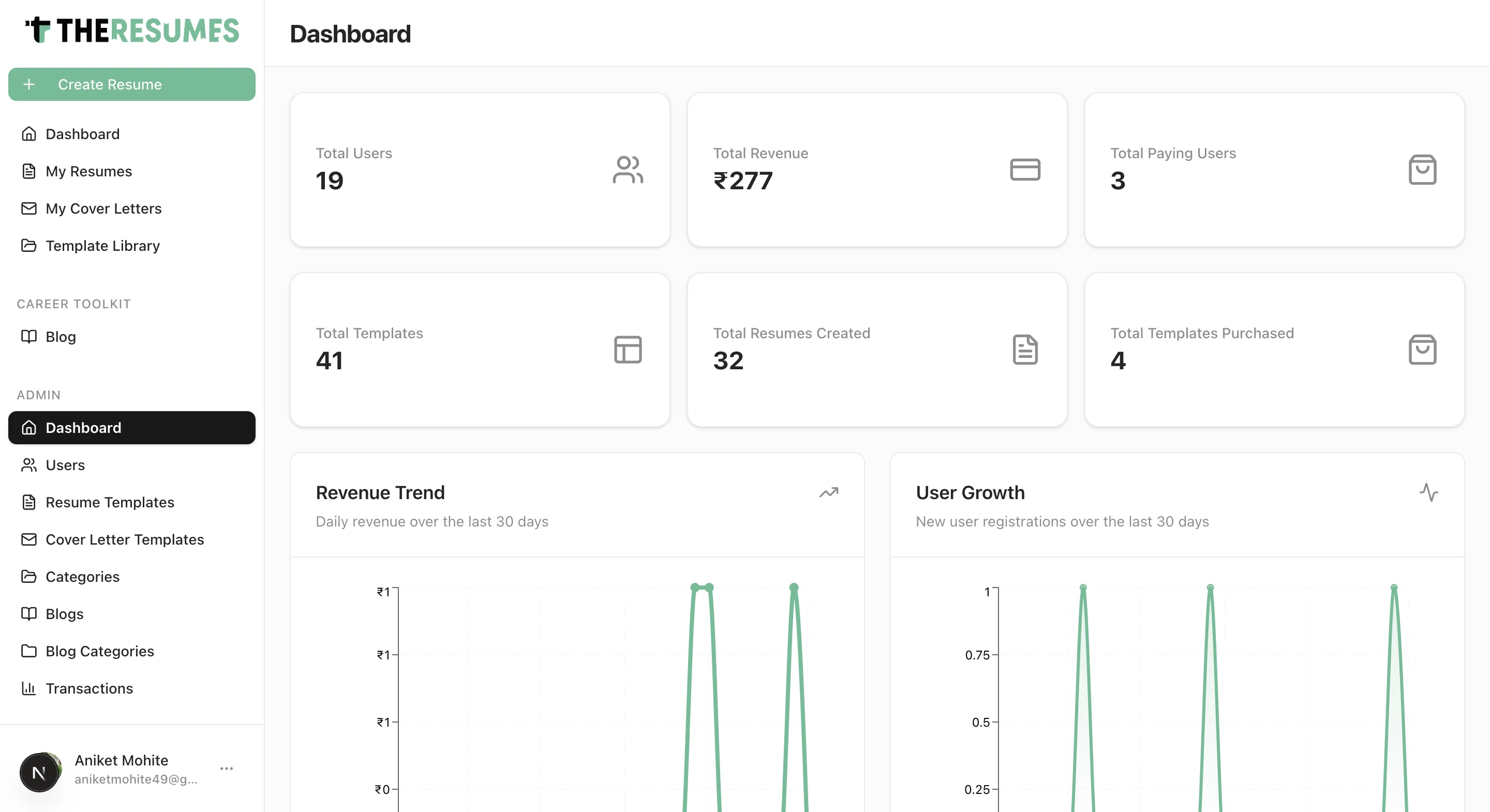Navigate to Transactions page

click(x=89, y=688)
